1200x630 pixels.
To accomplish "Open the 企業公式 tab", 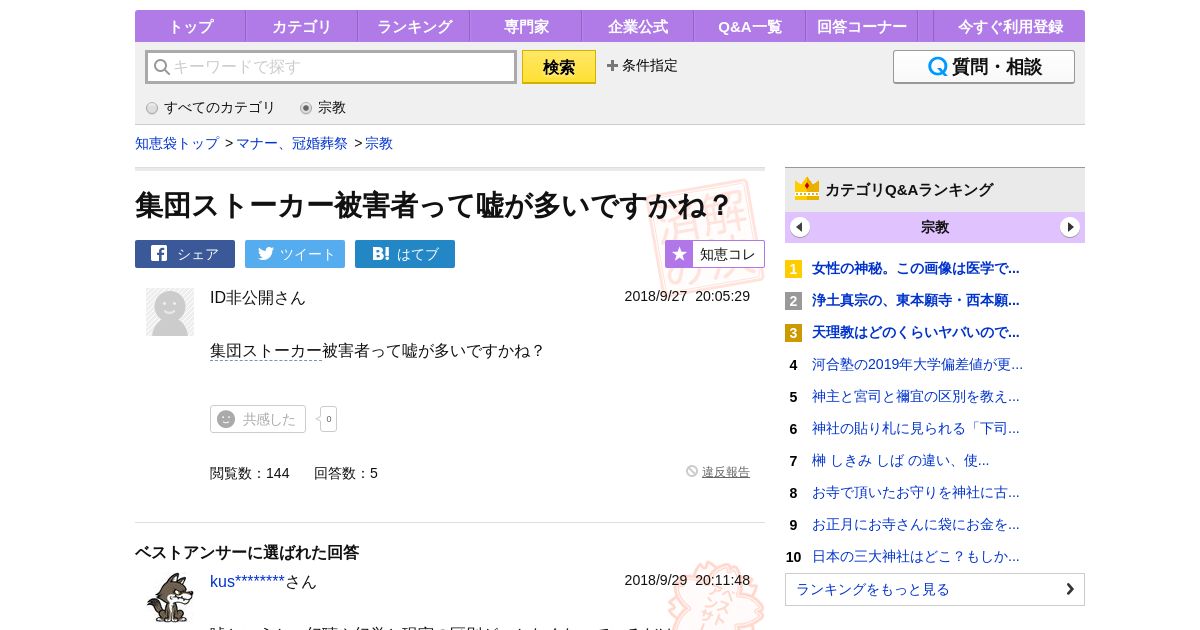I will 638,27.
